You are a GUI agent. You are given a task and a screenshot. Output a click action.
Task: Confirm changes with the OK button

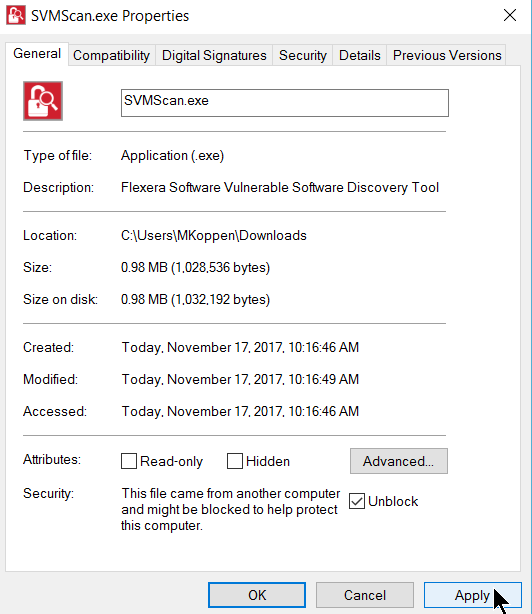pyautogui.click(x=257, y=595)
